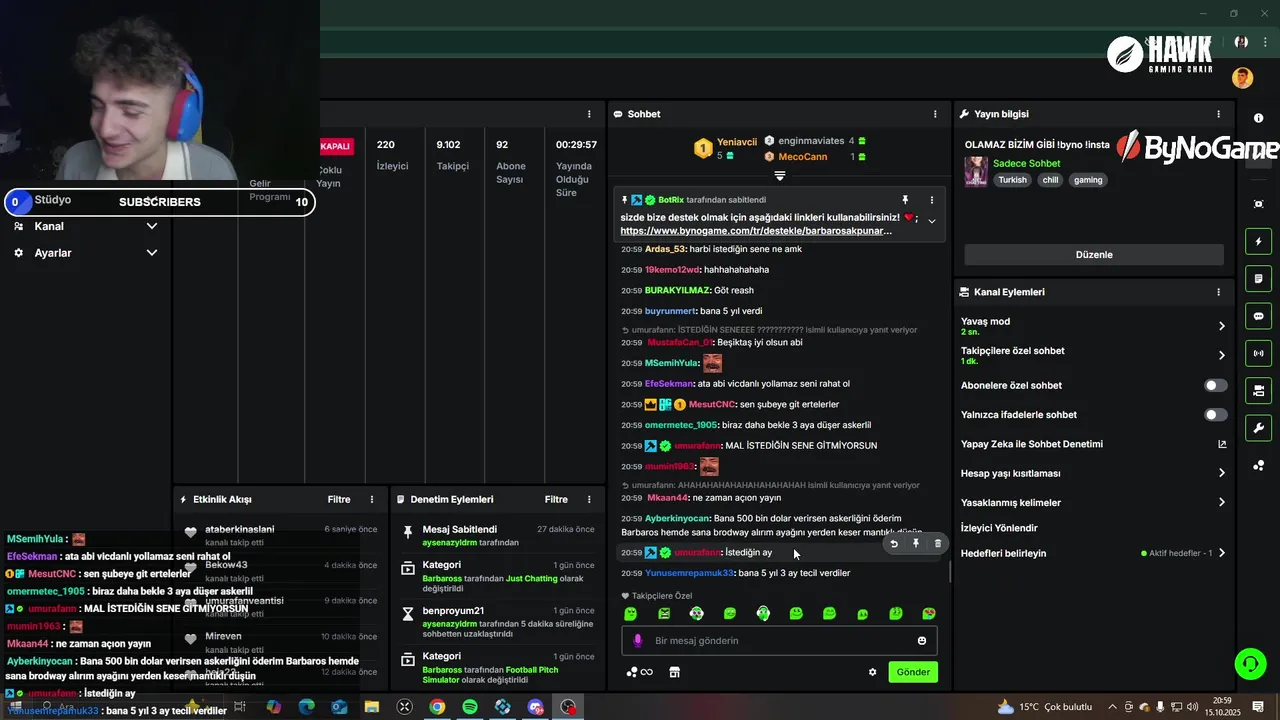Viewport: 1280px width, 720px height.
Task: Open chat settings gear icon
Action: pos(872,672)
